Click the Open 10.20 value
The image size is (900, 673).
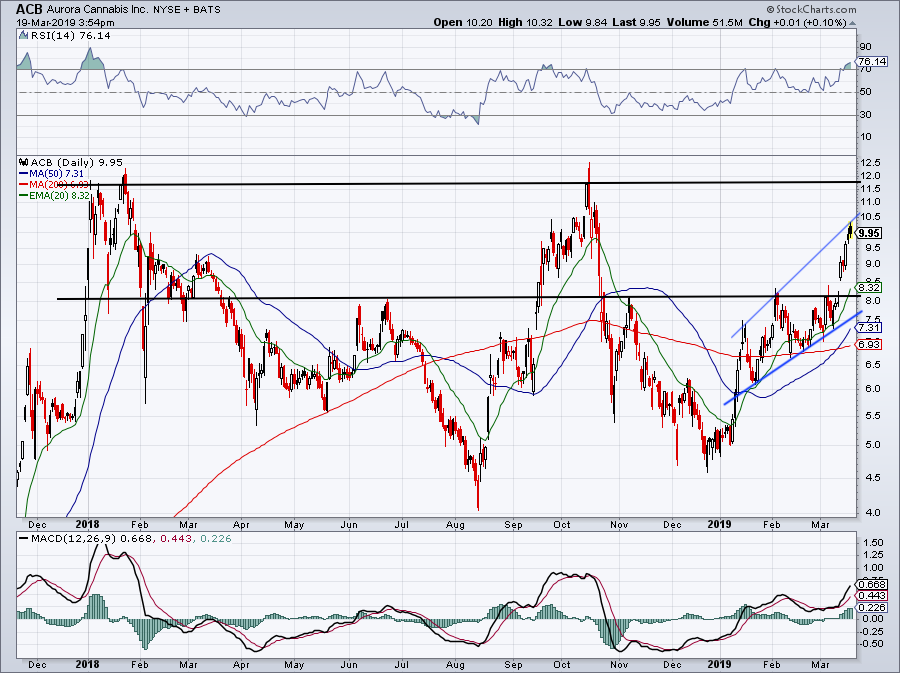[x=463, y=22]
